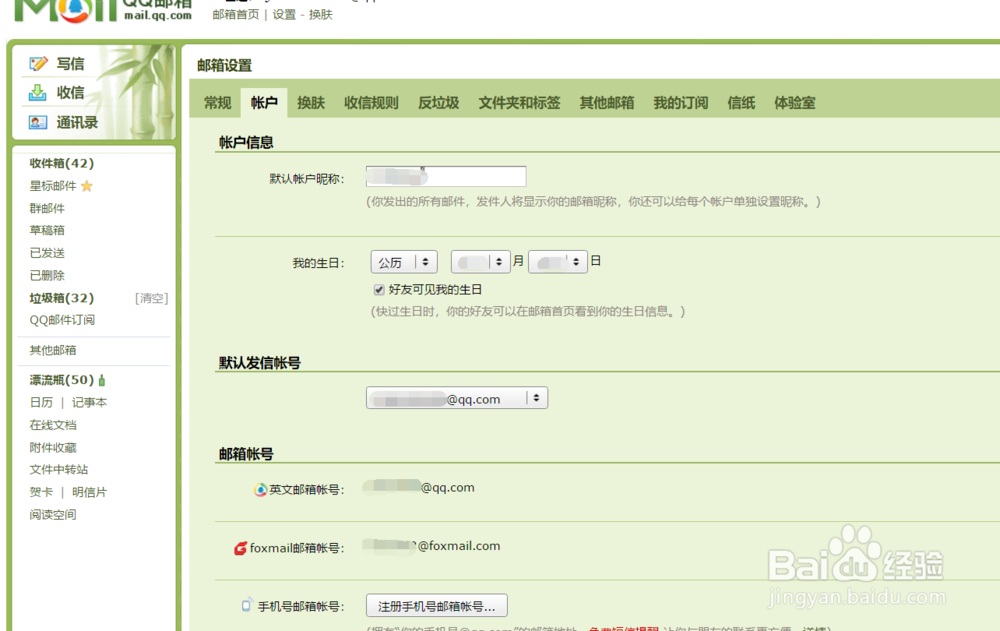
Task: Open the 文件夹和标签 tab
Action: click(x=519, y=103)
